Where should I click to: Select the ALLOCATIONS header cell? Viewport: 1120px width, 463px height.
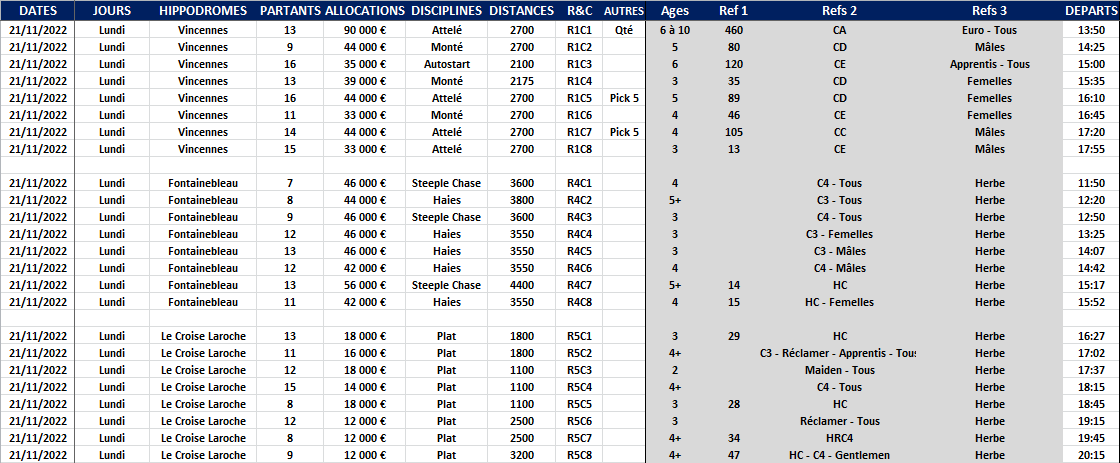(364, 11)
